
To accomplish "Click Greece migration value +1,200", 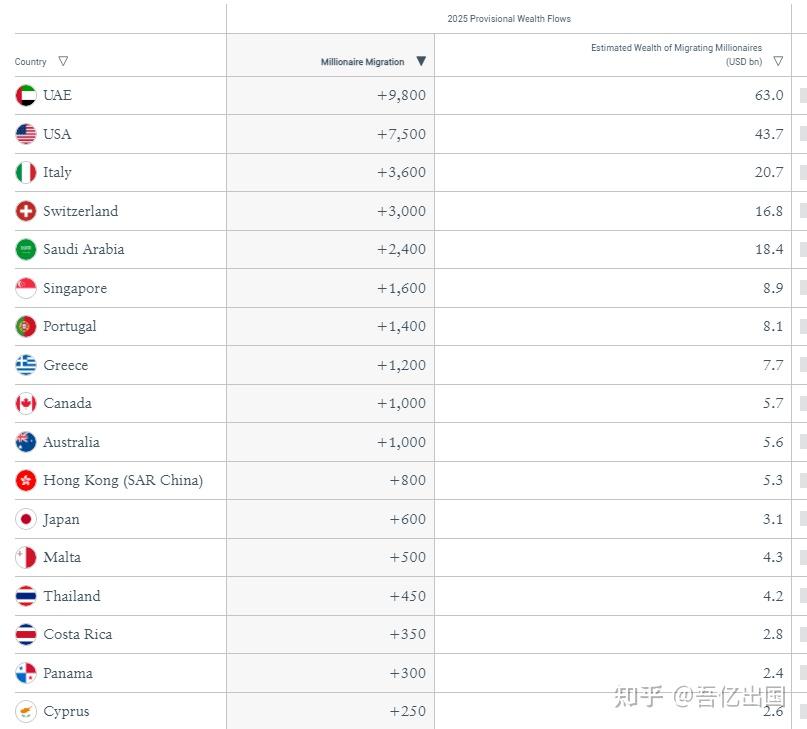I will pyautogui.click(x=401, y=365).
